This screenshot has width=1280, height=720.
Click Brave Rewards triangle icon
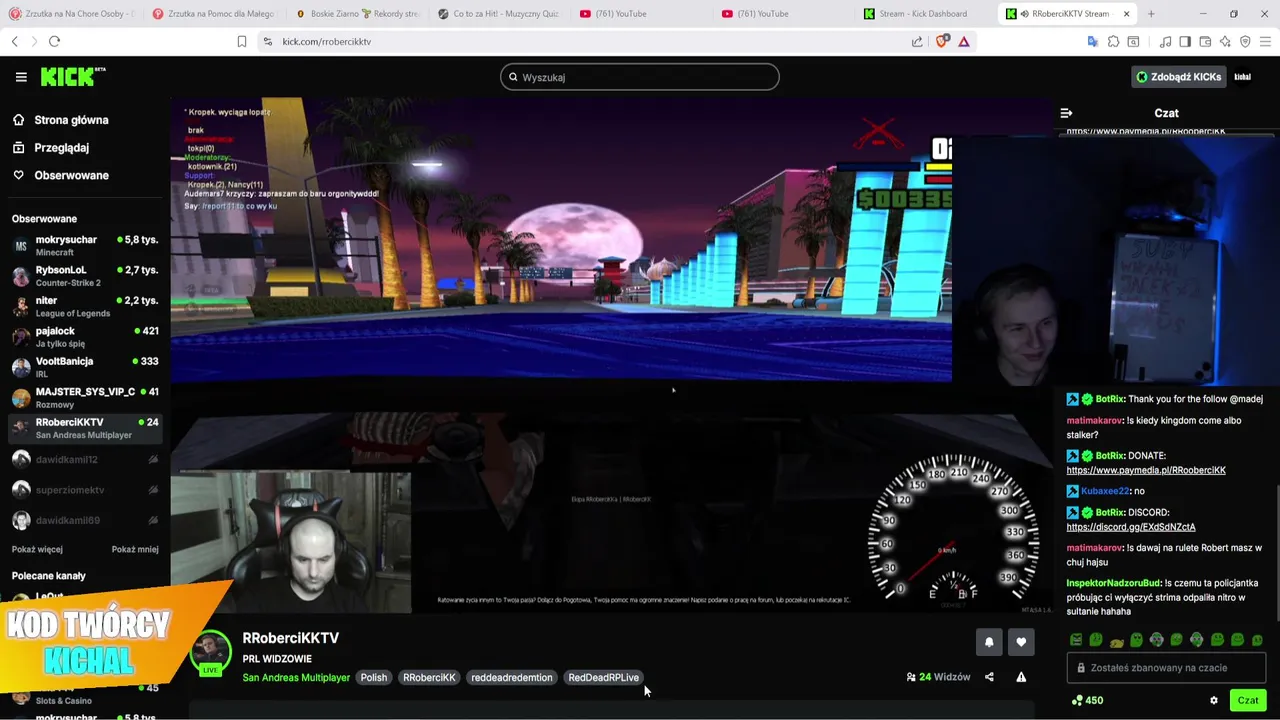click(x=964, y=41)
